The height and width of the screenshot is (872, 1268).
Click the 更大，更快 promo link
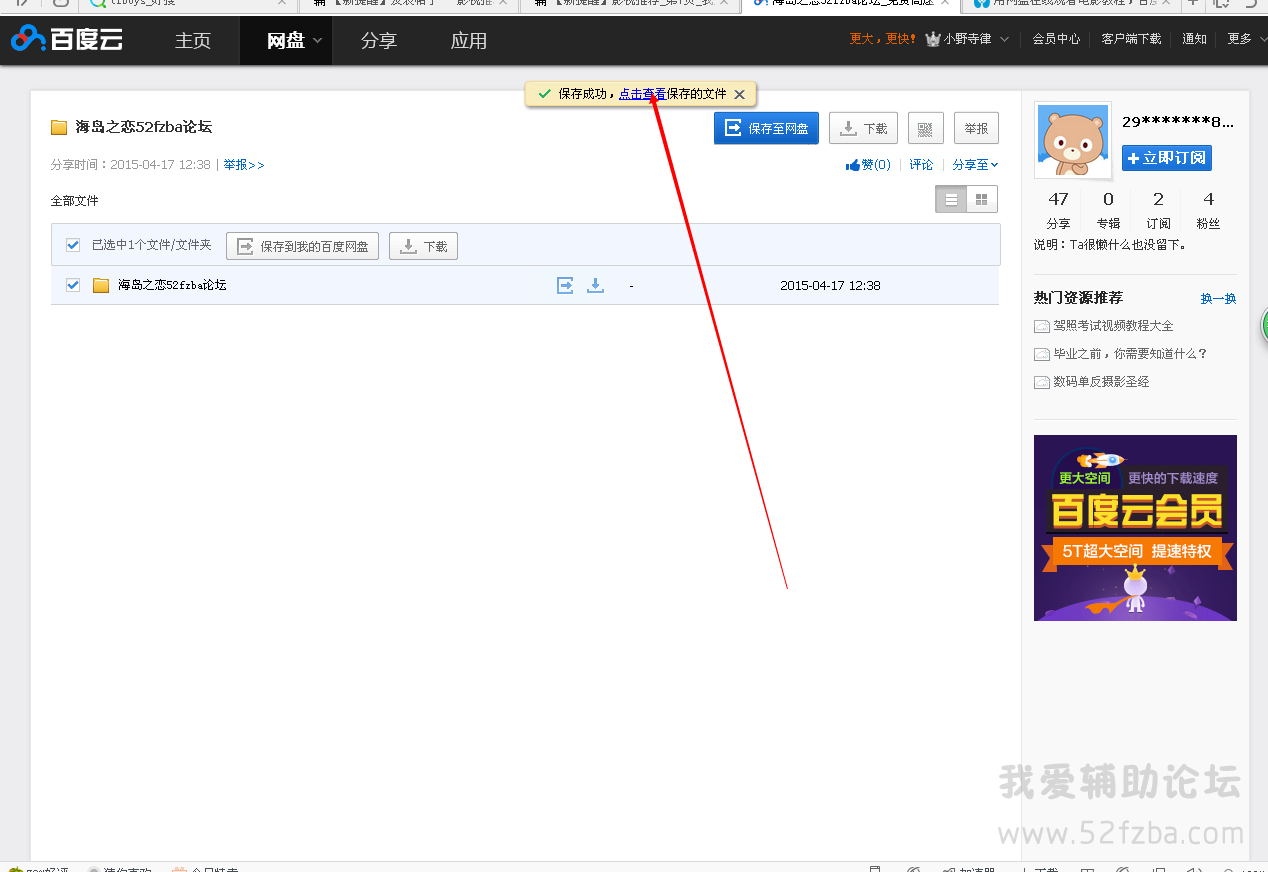pyautogui.click(x=883, y=39)
